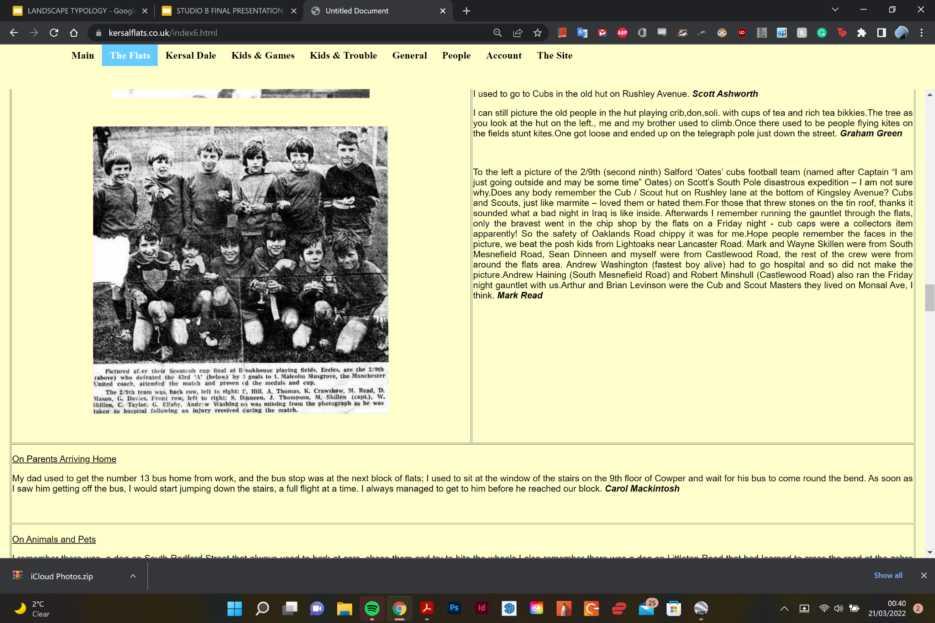
Task: Open the People menu item
Action: (456, 55)
